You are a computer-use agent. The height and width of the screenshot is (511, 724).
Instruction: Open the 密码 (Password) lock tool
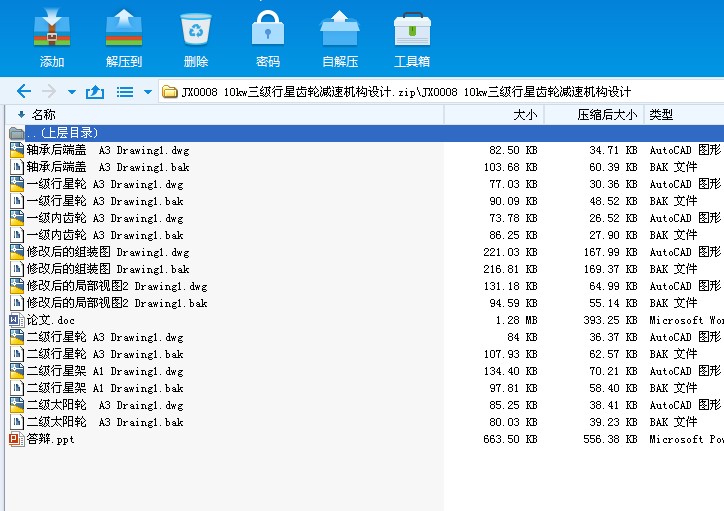(x=268, y=29)
